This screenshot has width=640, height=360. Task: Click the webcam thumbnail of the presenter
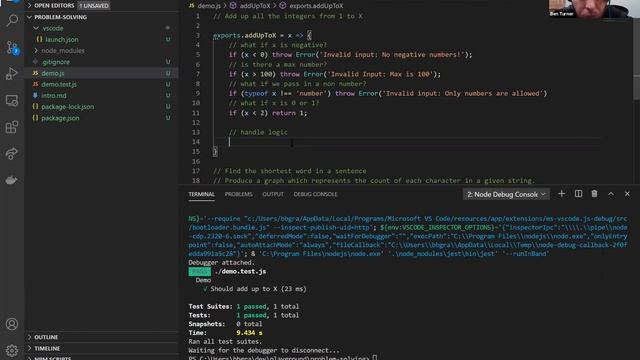[589, 9]
